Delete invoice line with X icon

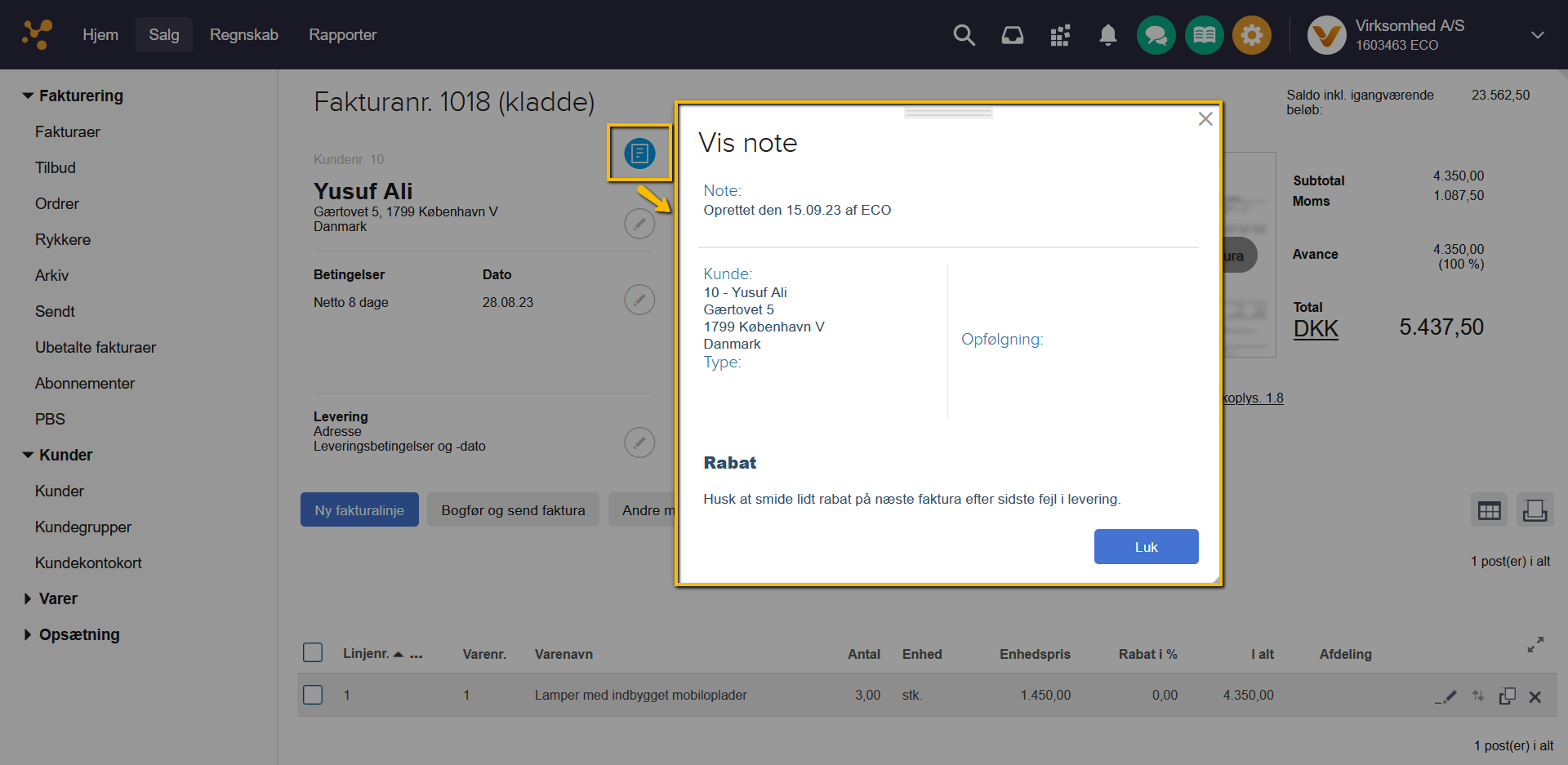(1535, 696)
